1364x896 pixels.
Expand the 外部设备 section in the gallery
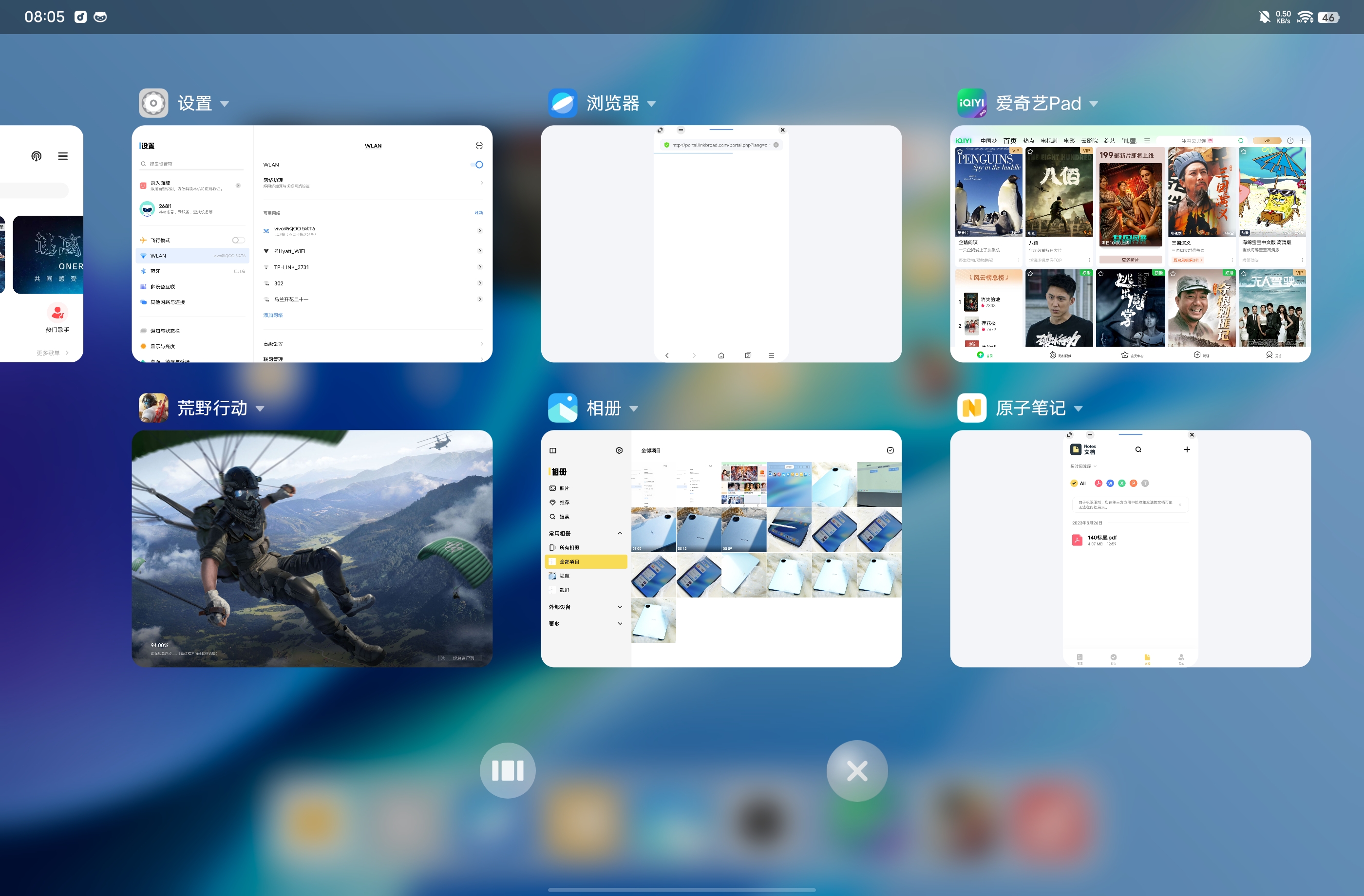point(620,607)
